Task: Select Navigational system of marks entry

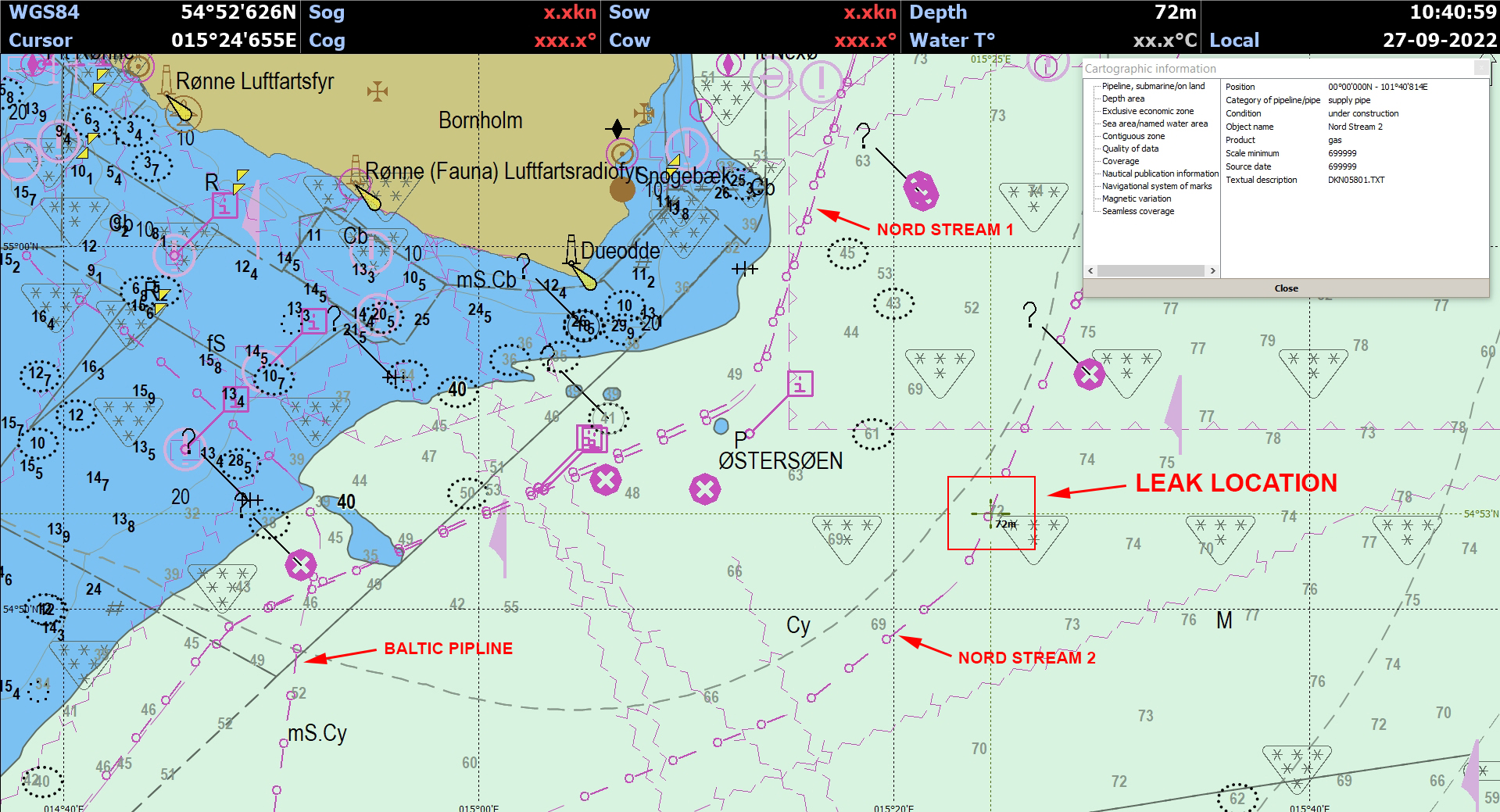Action: tap(1157, 186)
